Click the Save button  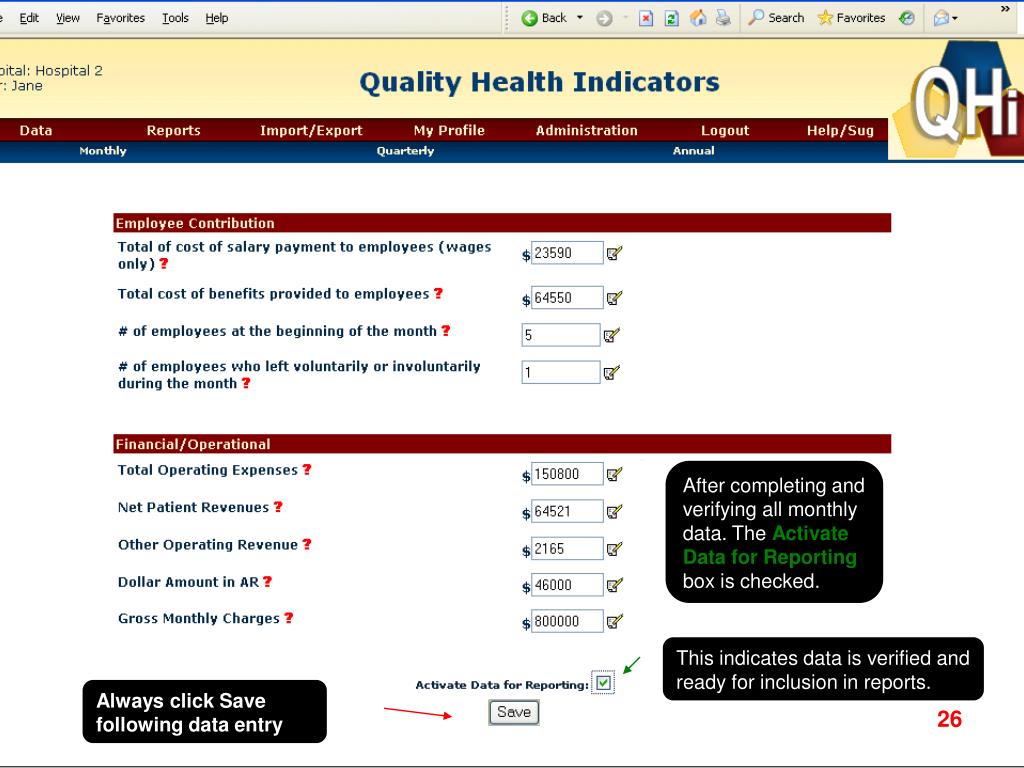[514, 712]
